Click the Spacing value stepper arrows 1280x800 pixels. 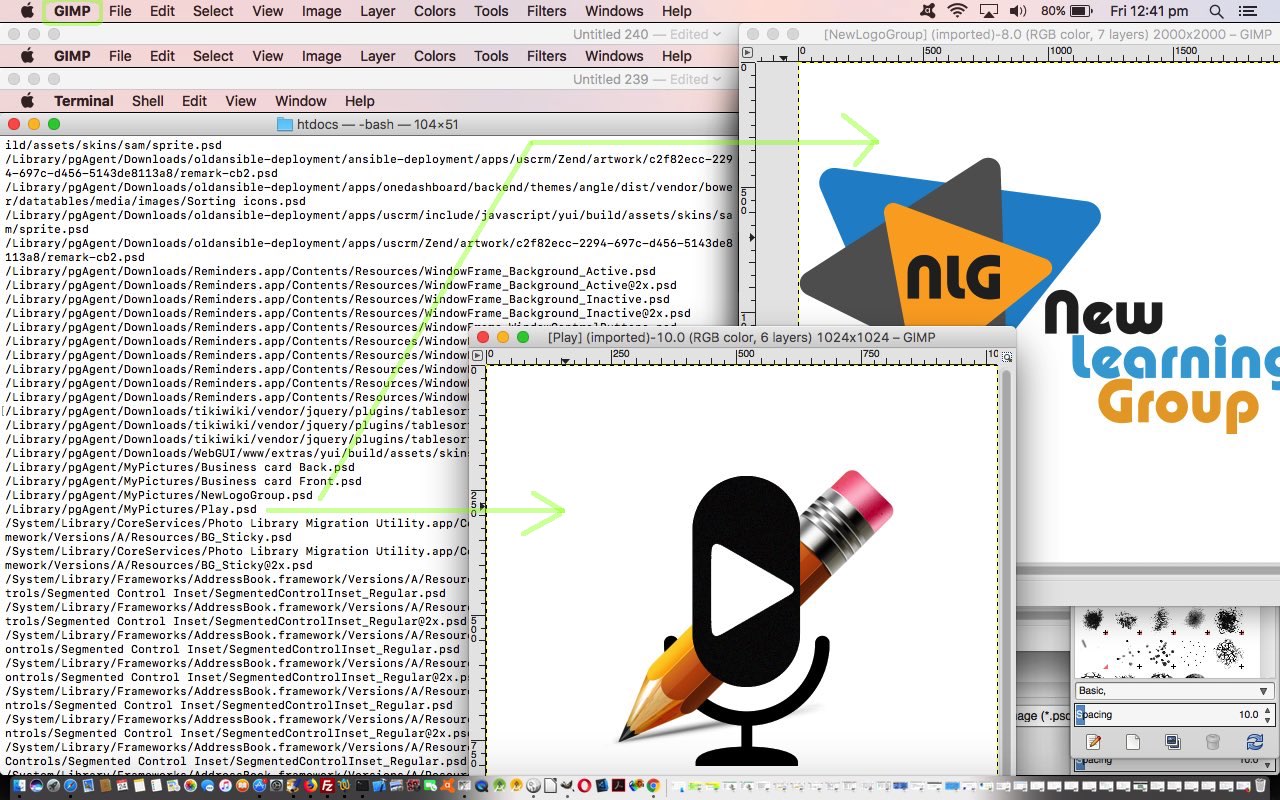[1268, 715]
